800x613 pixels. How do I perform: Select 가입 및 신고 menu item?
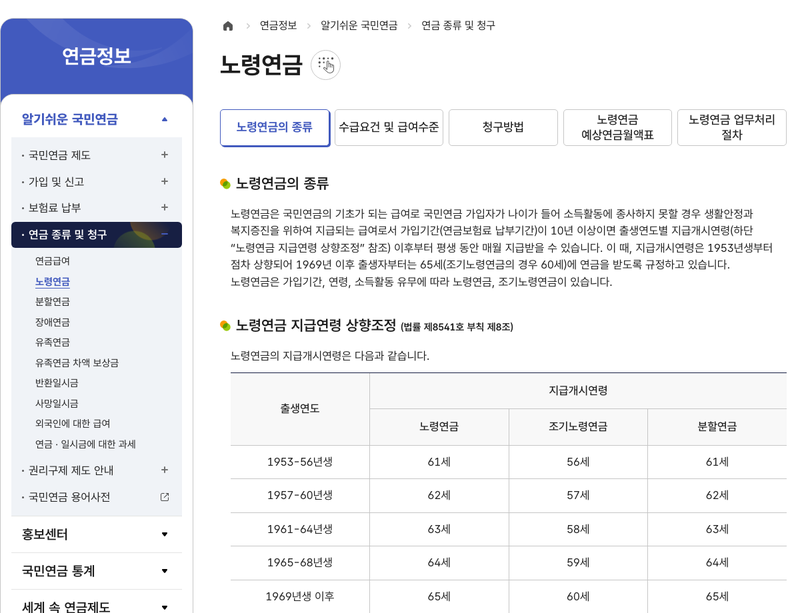pyautogui.click(x=56, y=182)
